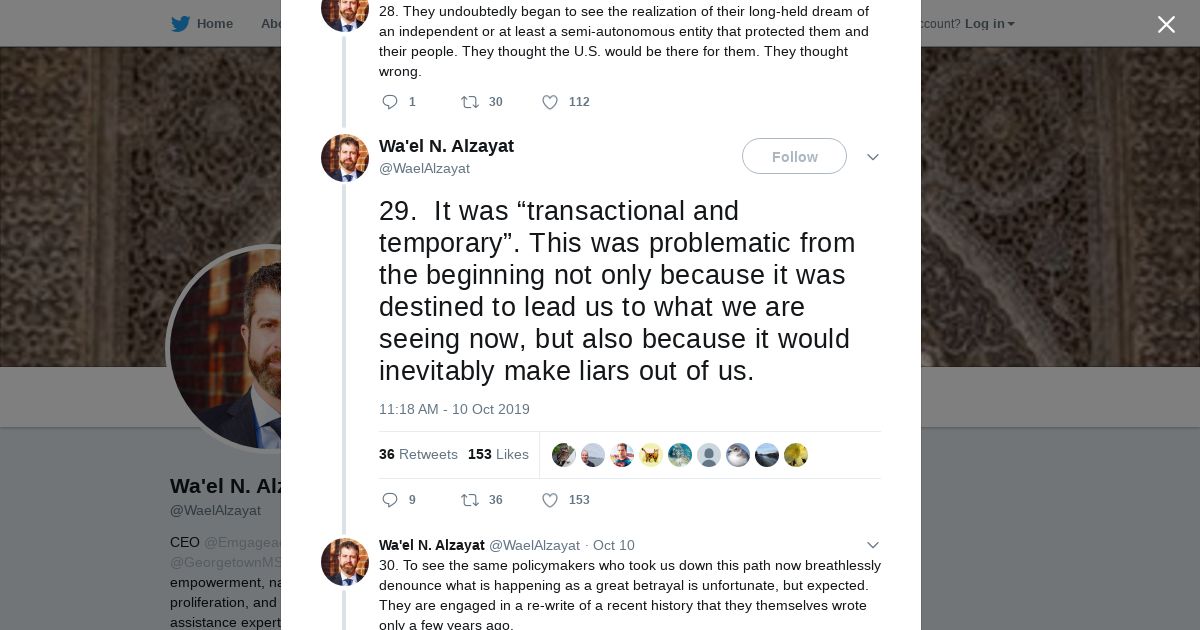This screenshot has height=630, width=1200.
Task: View the 36 Retweets list
Action: 418,454
